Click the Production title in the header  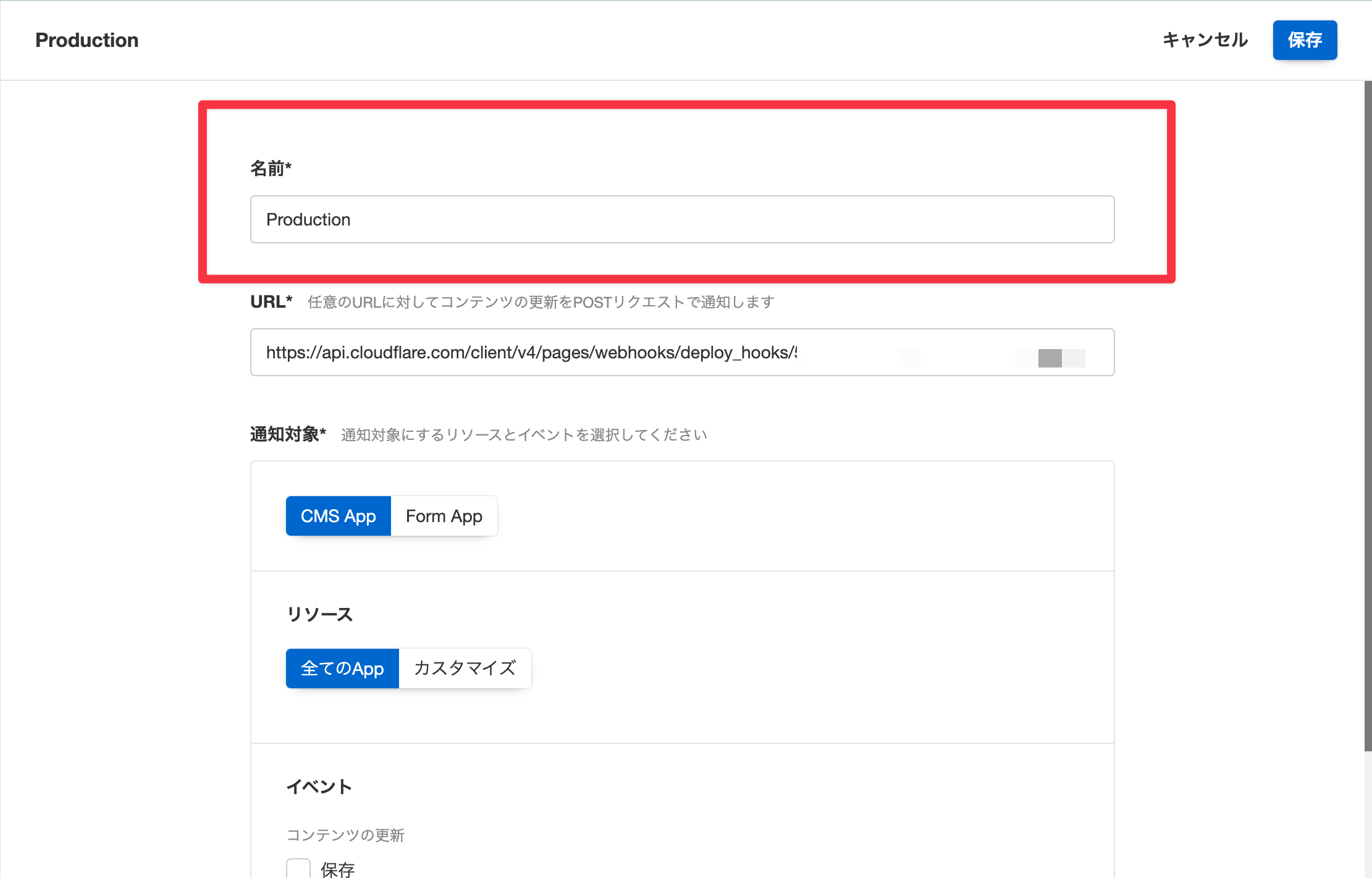coord(86,40)
